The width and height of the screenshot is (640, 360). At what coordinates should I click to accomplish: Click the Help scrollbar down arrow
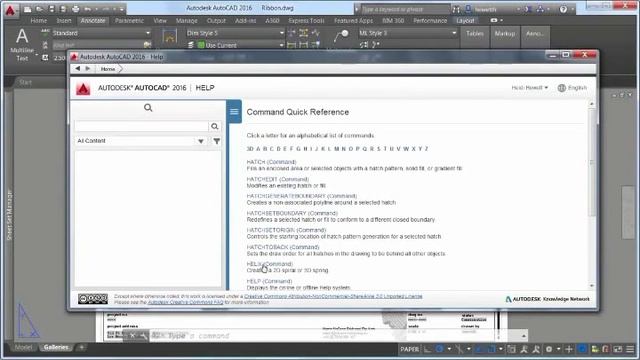592,286
